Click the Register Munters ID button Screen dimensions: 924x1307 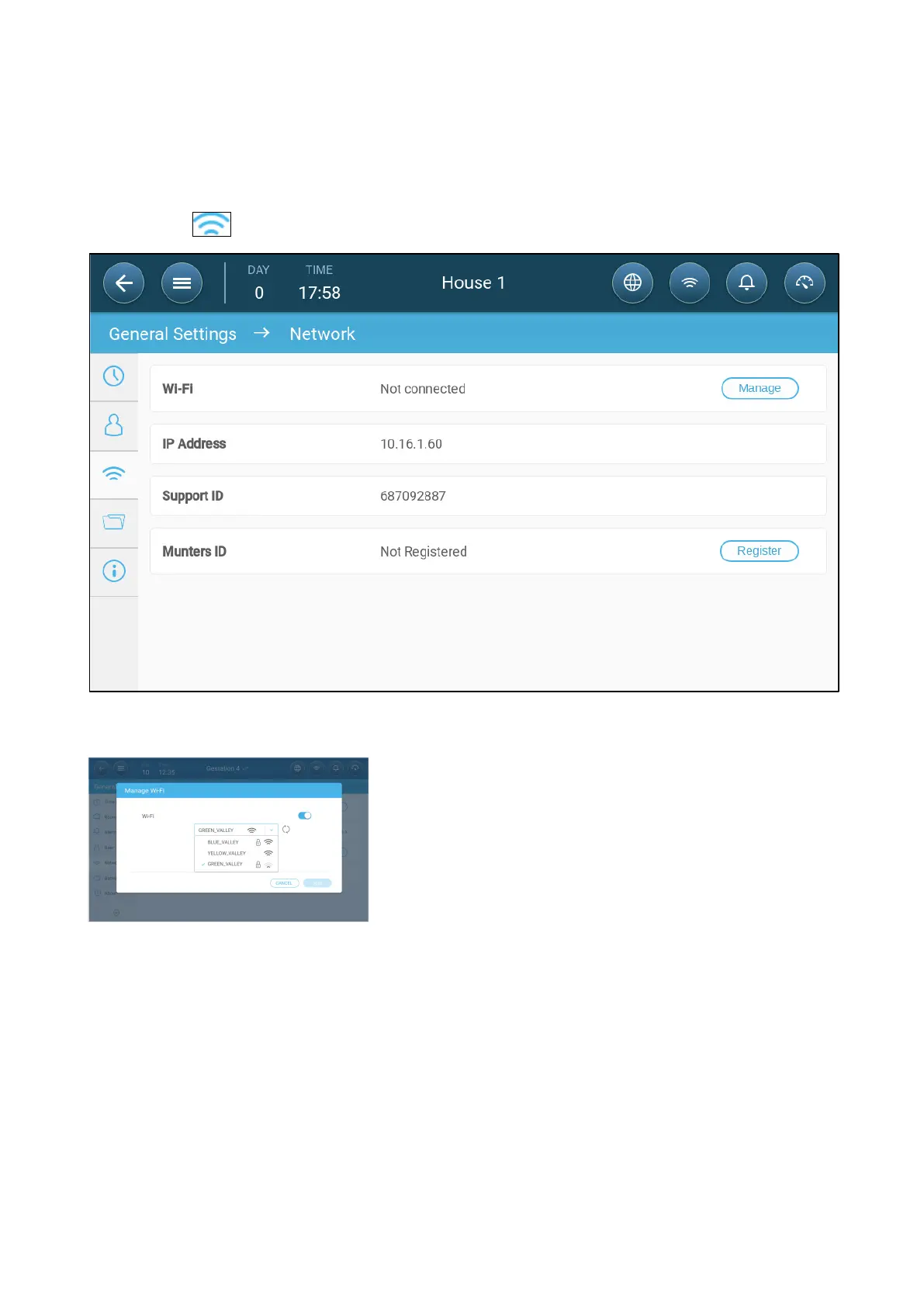[x=759, y=551]
